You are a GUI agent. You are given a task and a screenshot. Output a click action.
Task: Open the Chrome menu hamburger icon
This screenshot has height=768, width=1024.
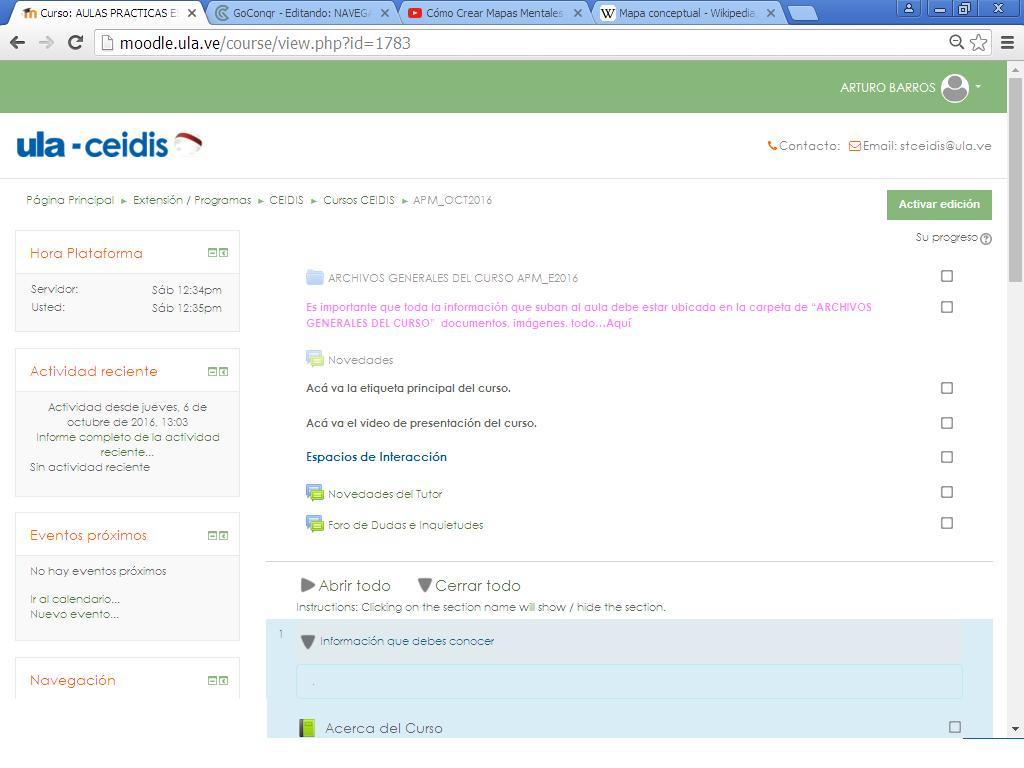pyautogui.click(x=1007, y=42)
